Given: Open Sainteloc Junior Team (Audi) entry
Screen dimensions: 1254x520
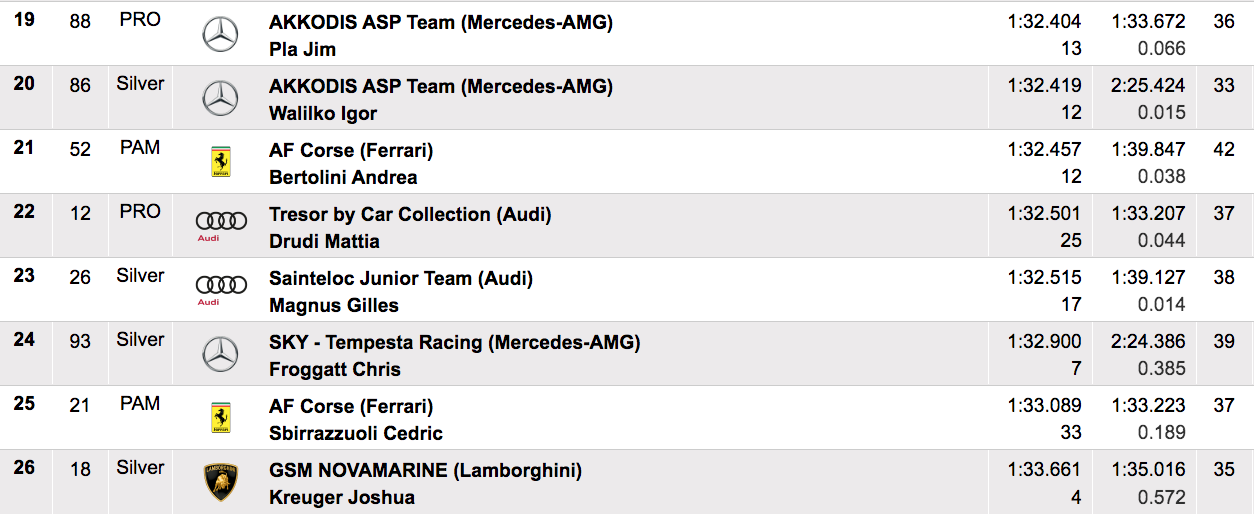Looking at the screenshot, I should click(x=400, y=278).
